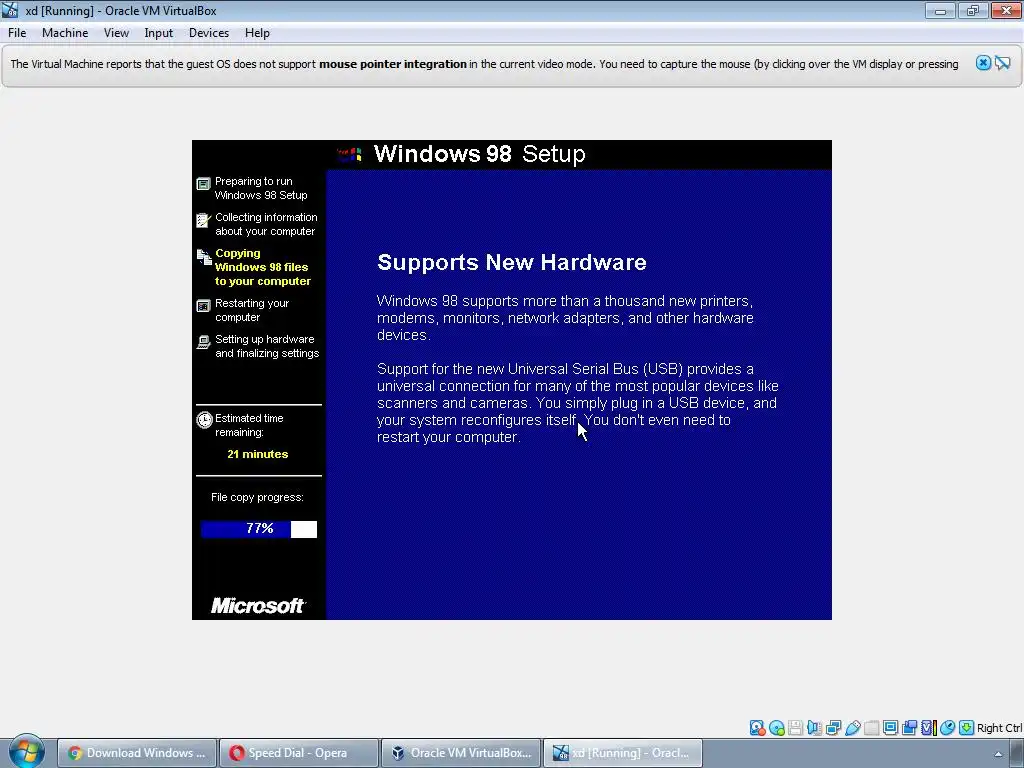This screenshot has height=768, width=1024.
Task: Click the hard disk activity status icon
Action: 757,728
